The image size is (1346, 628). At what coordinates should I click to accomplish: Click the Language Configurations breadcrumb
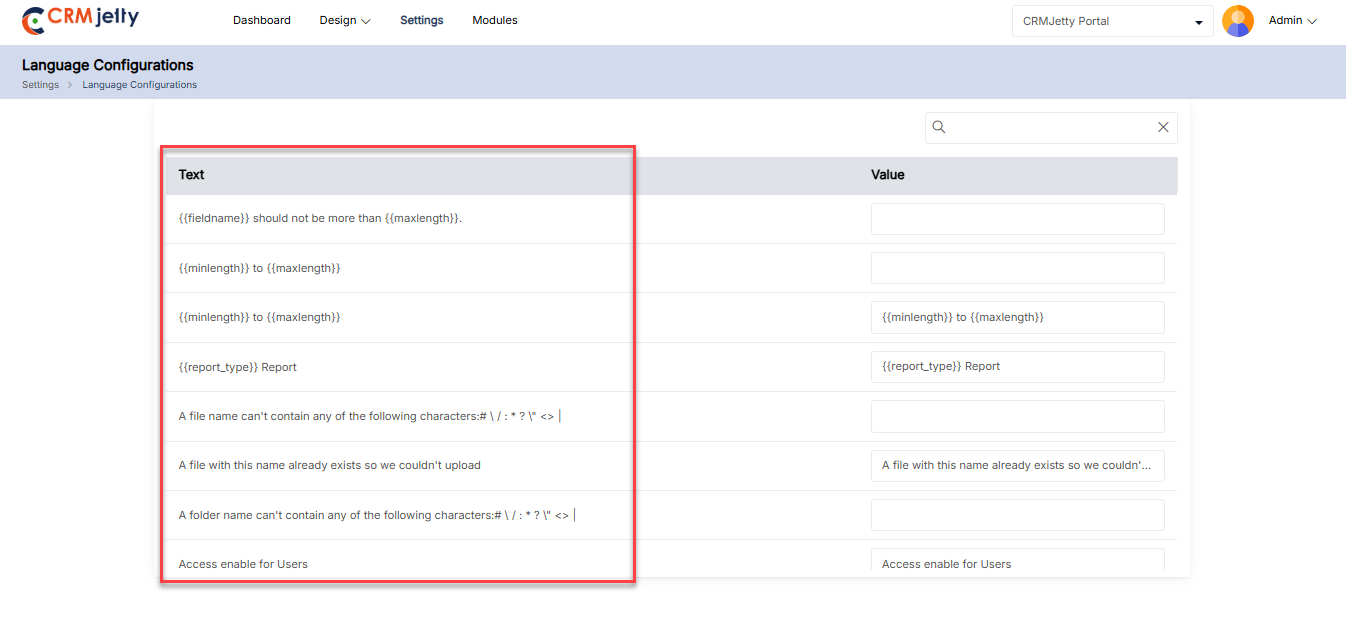pos(139,85)
